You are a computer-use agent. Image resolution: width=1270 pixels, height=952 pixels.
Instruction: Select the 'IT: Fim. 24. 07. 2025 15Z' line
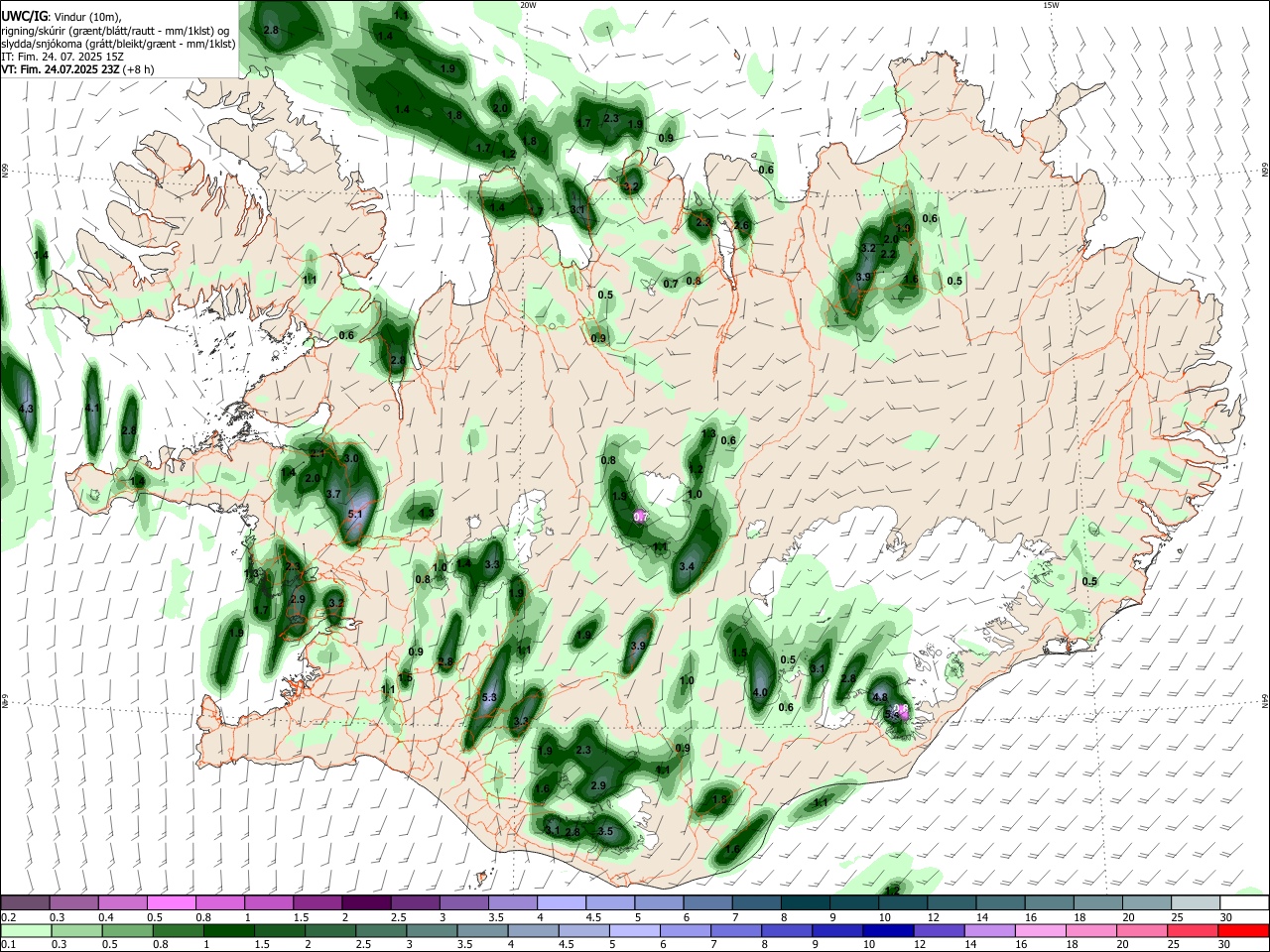63,58
